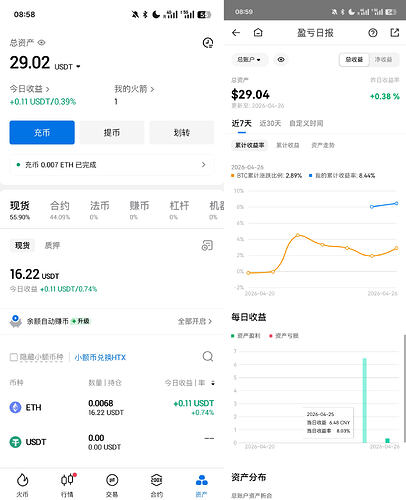Open the asset analysis pie icon
406x500 pixels.
pos(208,43)
